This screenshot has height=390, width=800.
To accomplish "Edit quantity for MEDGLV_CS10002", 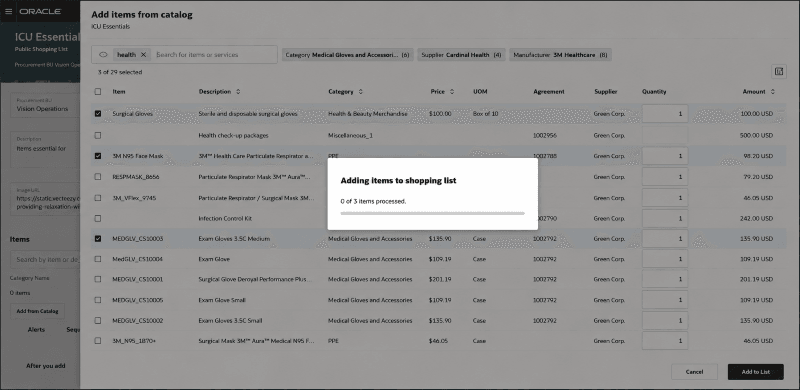I will [665, 321].
